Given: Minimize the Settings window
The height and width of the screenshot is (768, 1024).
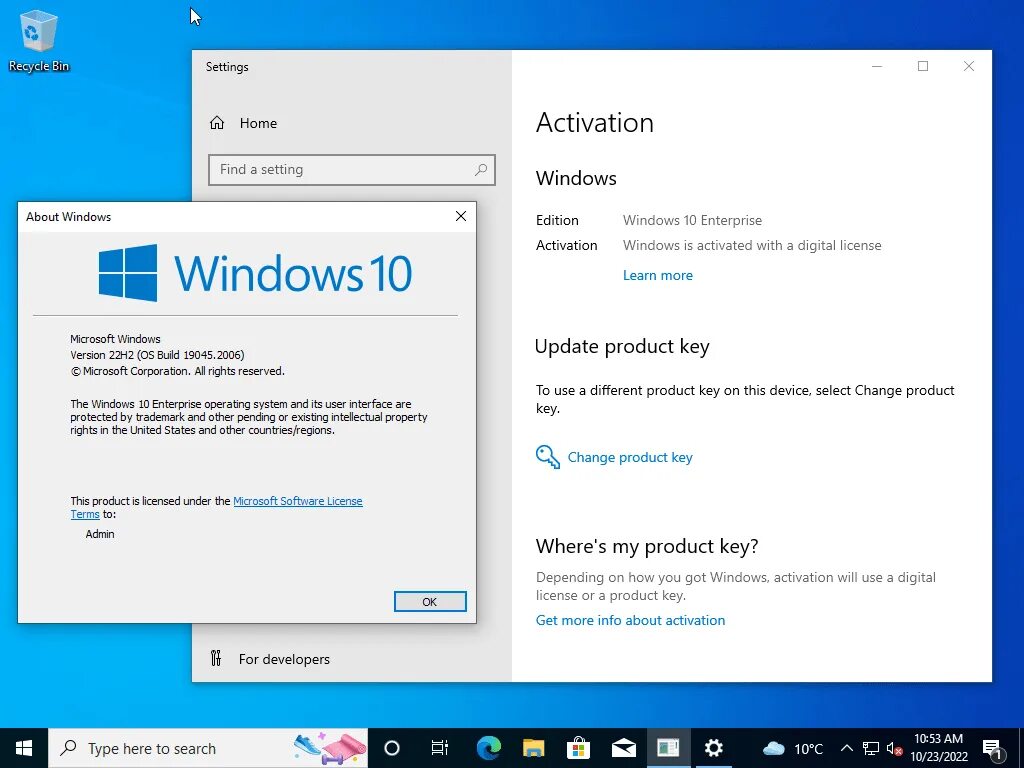Looking at the screenshot, I should click(877, 66).
